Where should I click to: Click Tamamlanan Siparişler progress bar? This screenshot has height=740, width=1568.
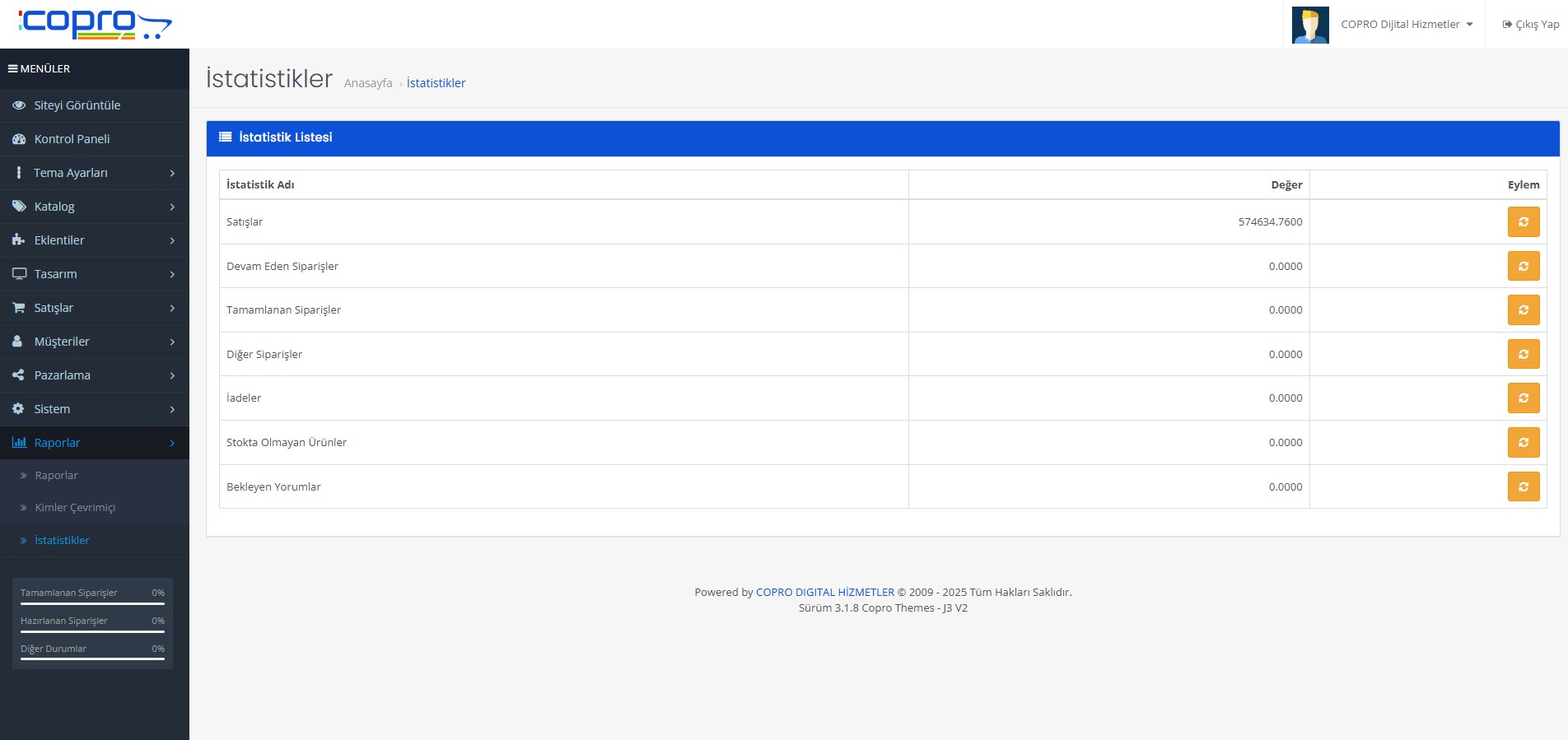92,603
